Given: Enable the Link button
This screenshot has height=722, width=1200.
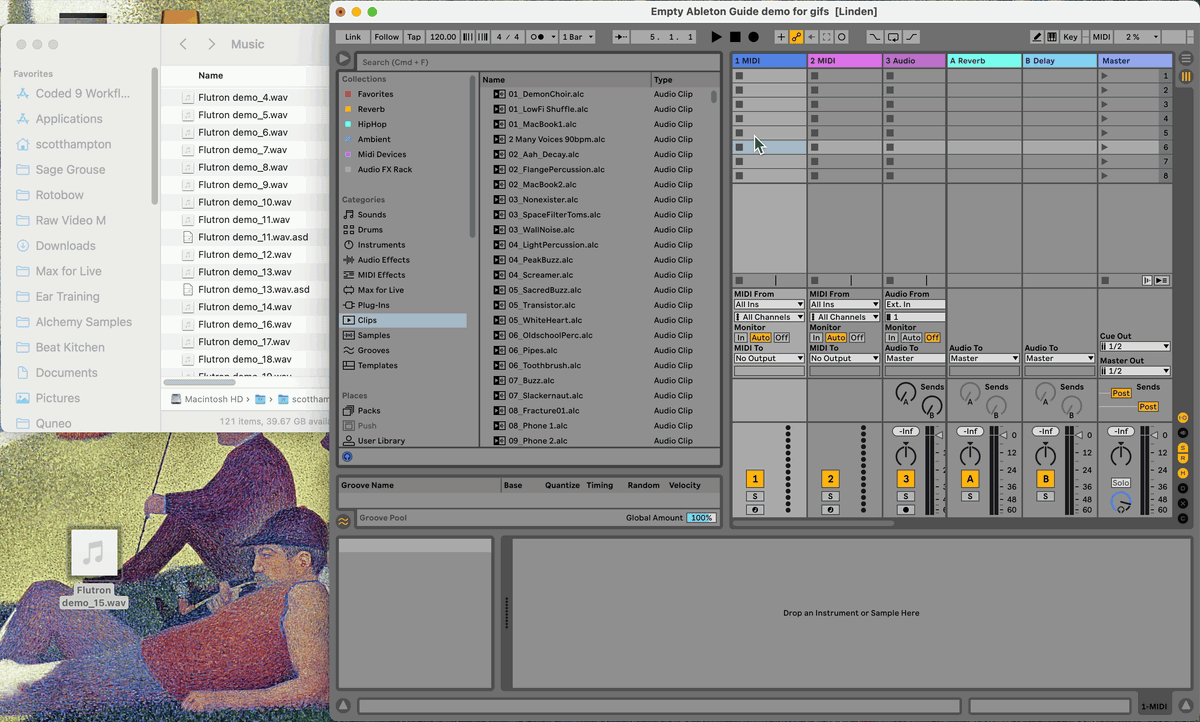Looking at the screenshot, I should pos(353,37).
